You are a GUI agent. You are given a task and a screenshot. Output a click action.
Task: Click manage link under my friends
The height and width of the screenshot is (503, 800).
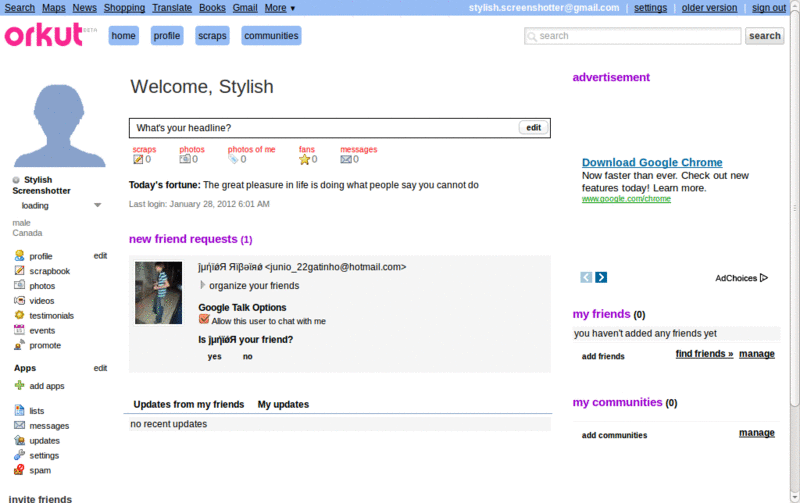pos(757,354)
